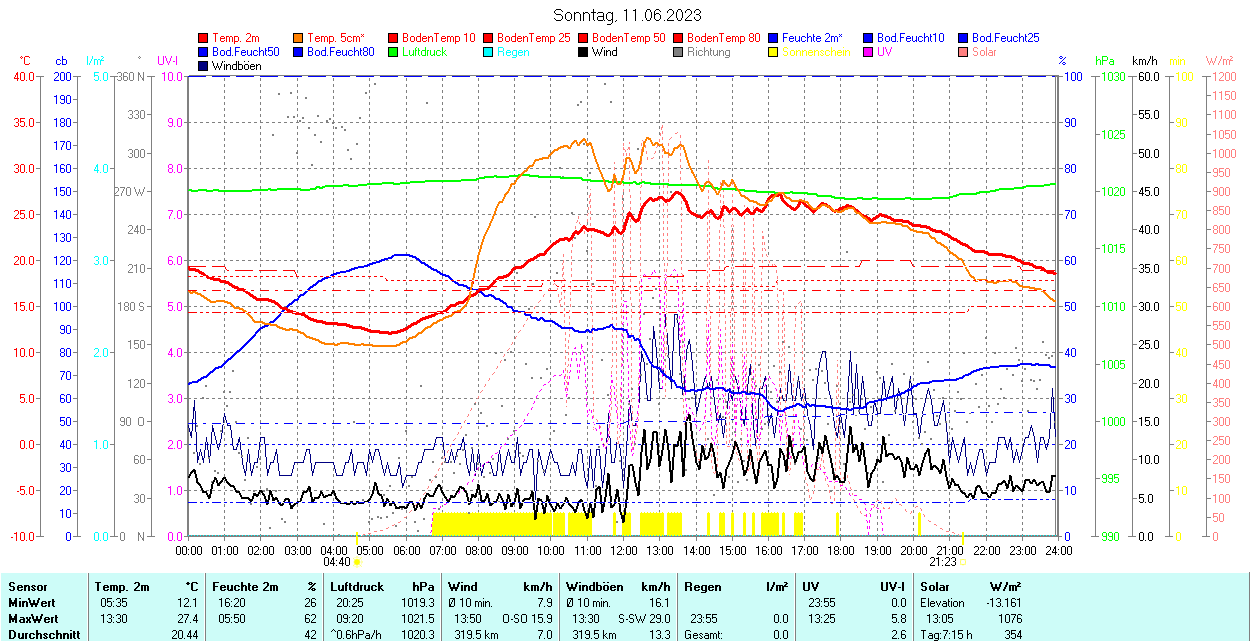1250x641 pixels.
Task: Click the UV maximum value 5.8
Action: click(x=898, y=619)
